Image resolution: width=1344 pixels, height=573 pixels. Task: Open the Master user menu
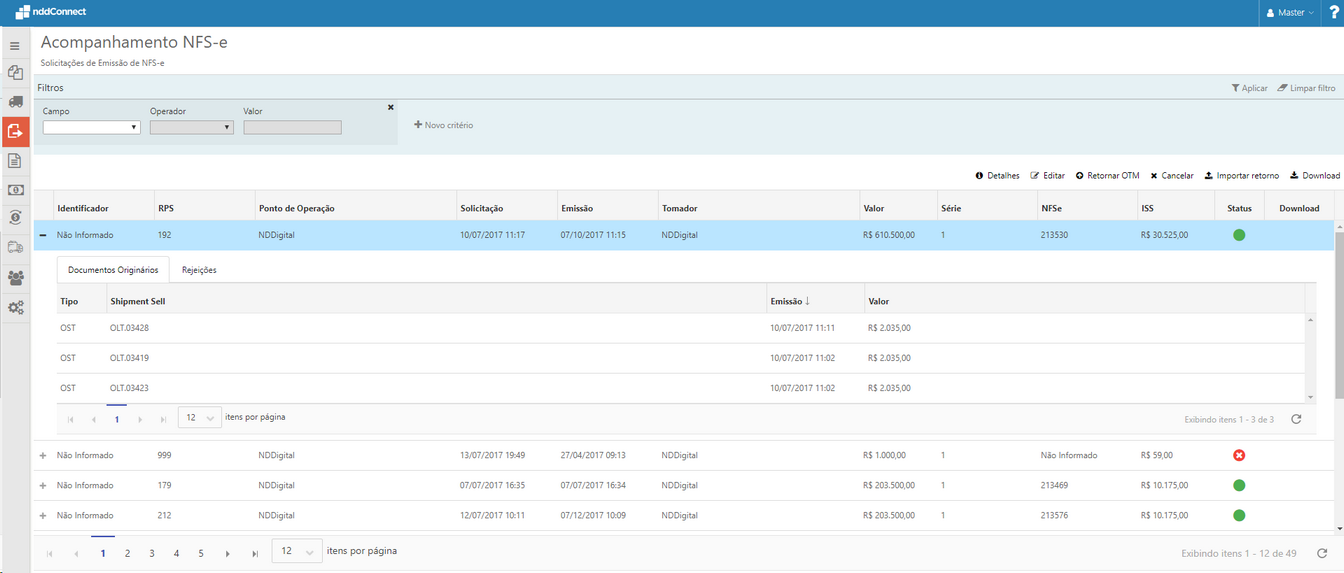pyautogui.click(x=1290, y=13)
